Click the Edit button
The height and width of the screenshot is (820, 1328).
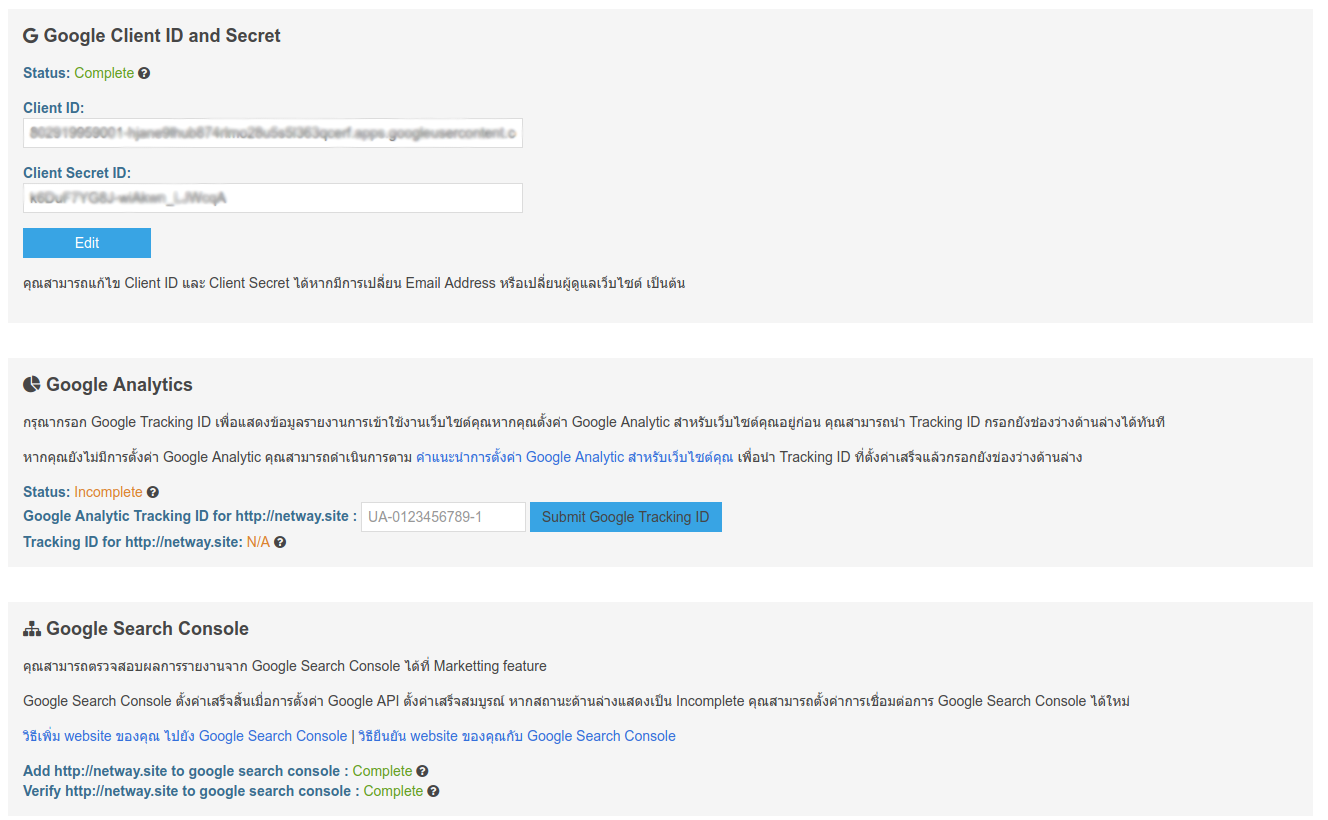(87, 243)
